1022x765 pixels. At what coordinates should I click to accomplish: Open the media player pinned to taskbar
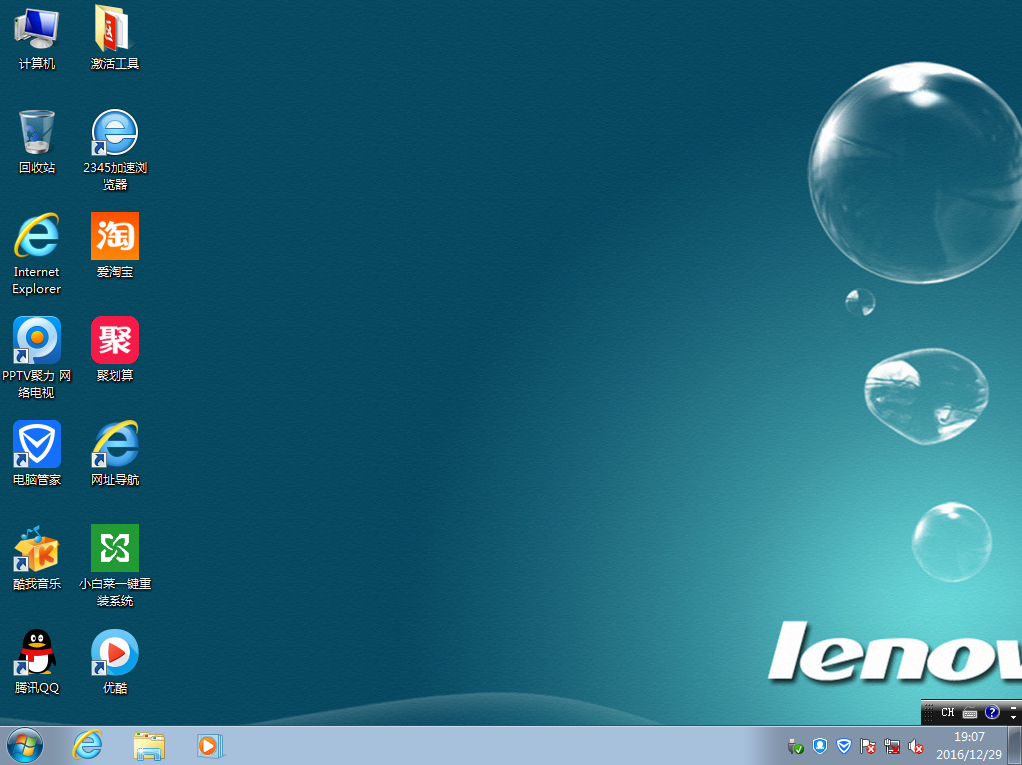point(210,745)
